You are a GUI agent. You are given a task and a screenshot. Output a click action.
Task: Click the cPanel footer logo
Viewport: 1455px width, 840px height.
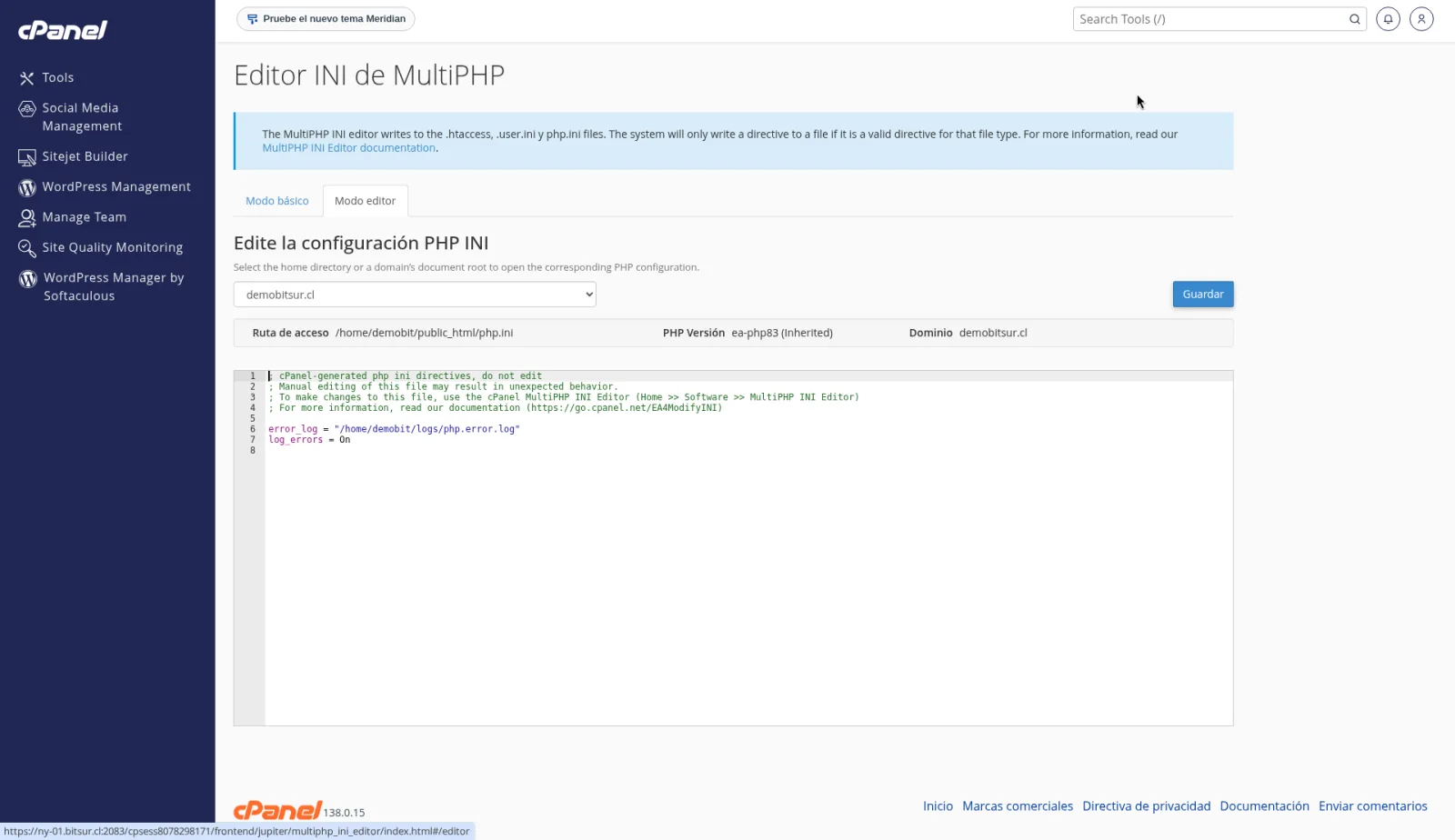pos(277,810)
